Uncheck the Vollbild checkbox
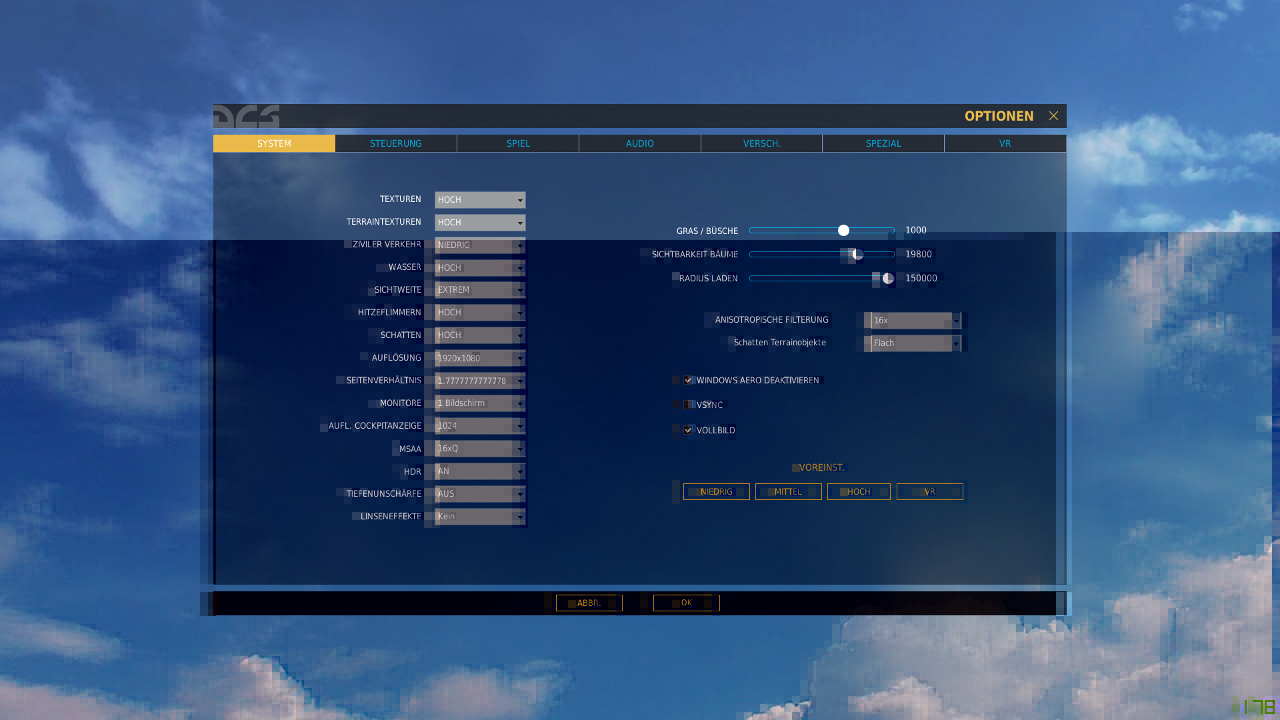The height and width of the screenshot is (720, 1280). tap(688, 430)
